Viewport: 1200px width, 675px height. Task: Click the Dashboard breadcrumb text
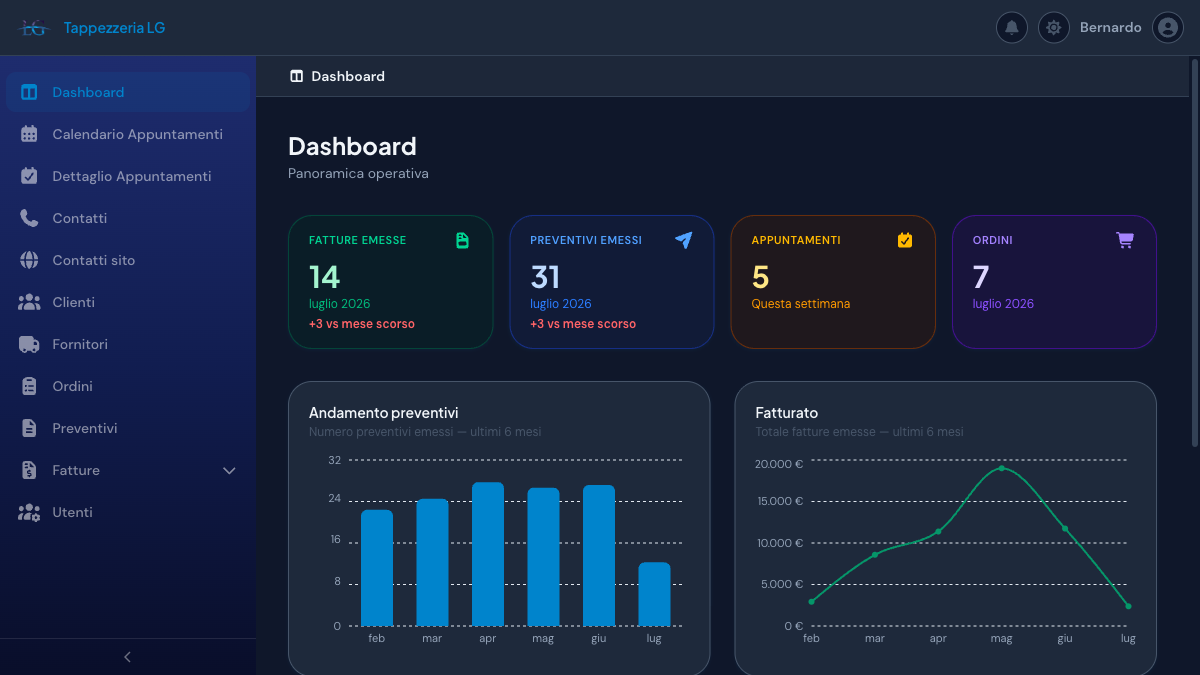(348, 76)
